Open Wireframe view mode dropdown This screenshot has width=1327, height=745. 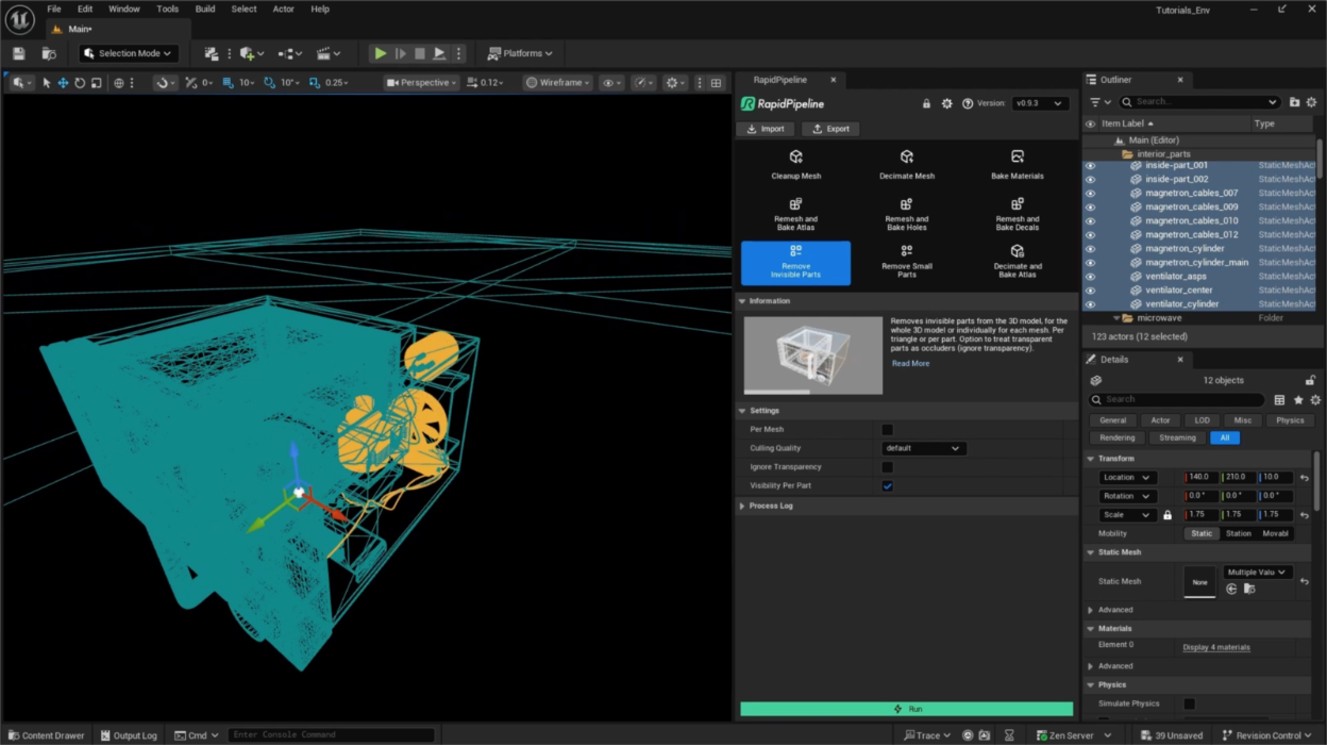pyautogui.click(x=558, y=83)
